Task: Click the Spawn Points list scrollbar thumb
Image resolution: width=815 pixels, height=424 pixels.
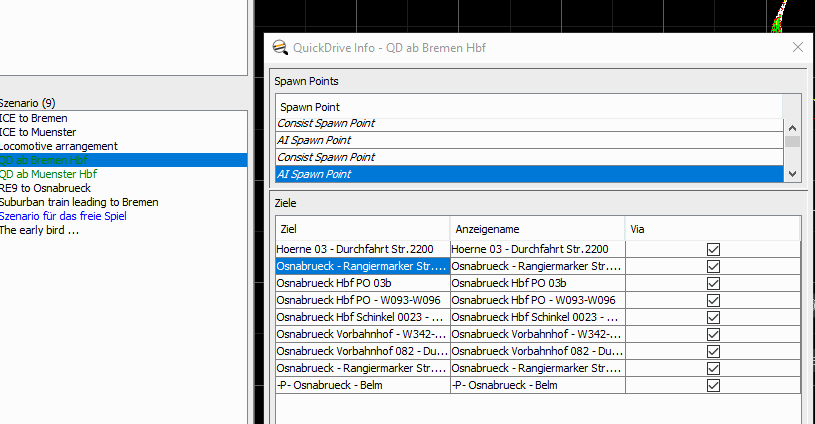Action: pos(792,142)
